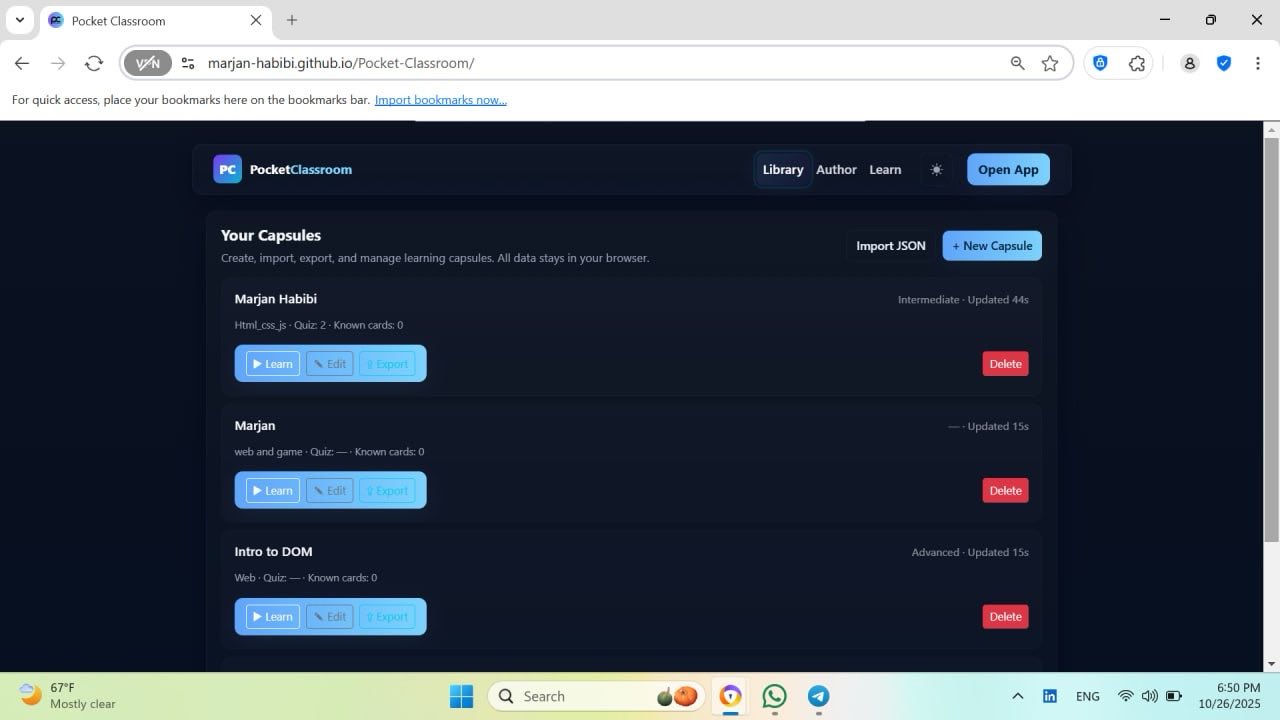Go to the Learn tab
This screenshot has height=720, width=1280.
click(x=885, y=170)
